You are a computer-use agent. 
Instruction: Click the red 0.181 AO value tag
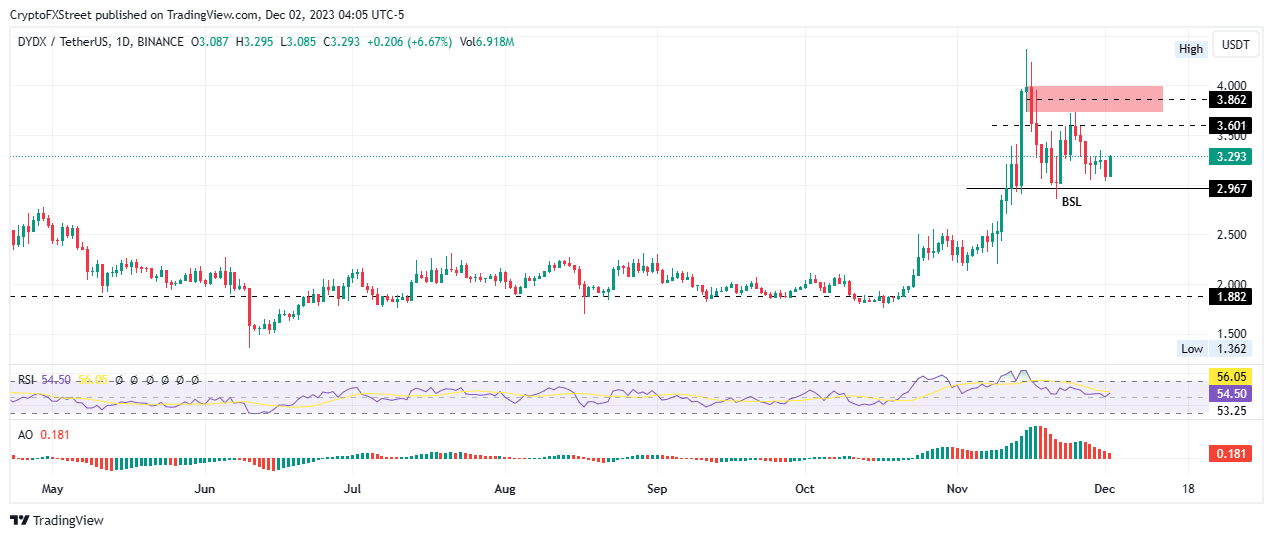coord(1229,455)
